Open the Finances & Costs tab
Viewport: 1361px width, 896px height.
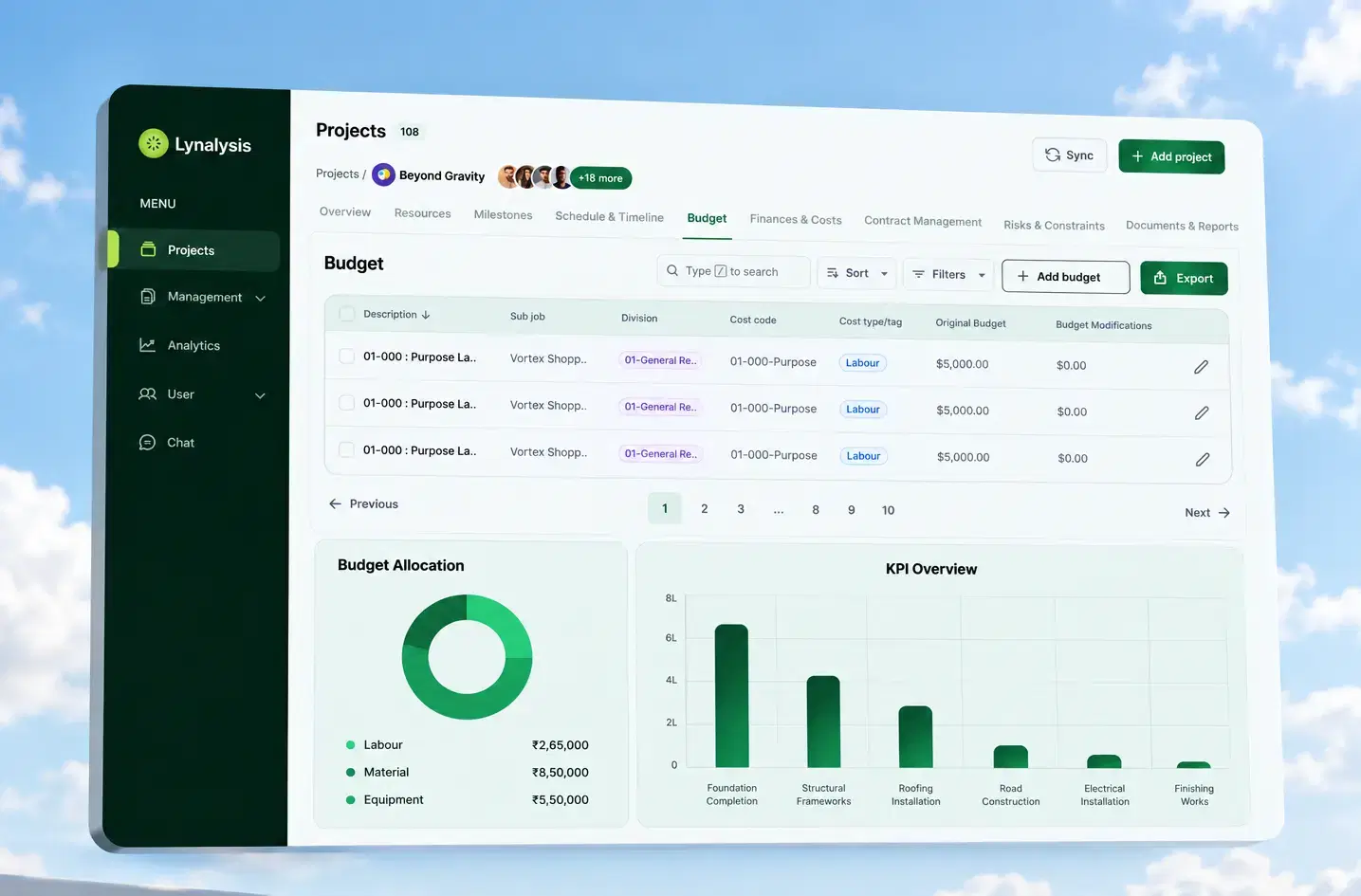pyautogui.click(x=796, y=220)
